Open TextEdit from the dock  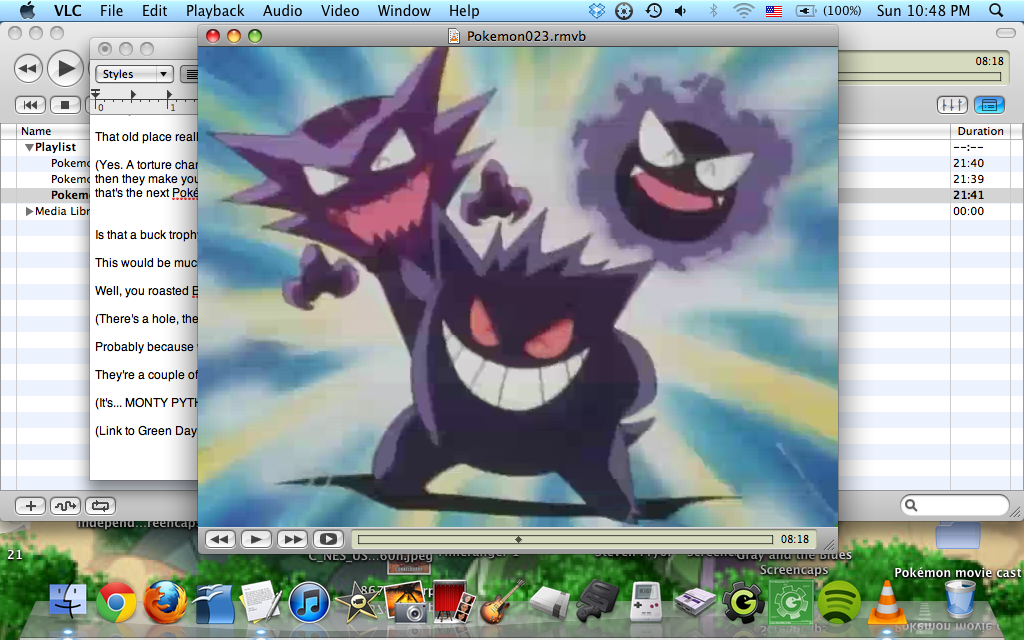(260, 600)
